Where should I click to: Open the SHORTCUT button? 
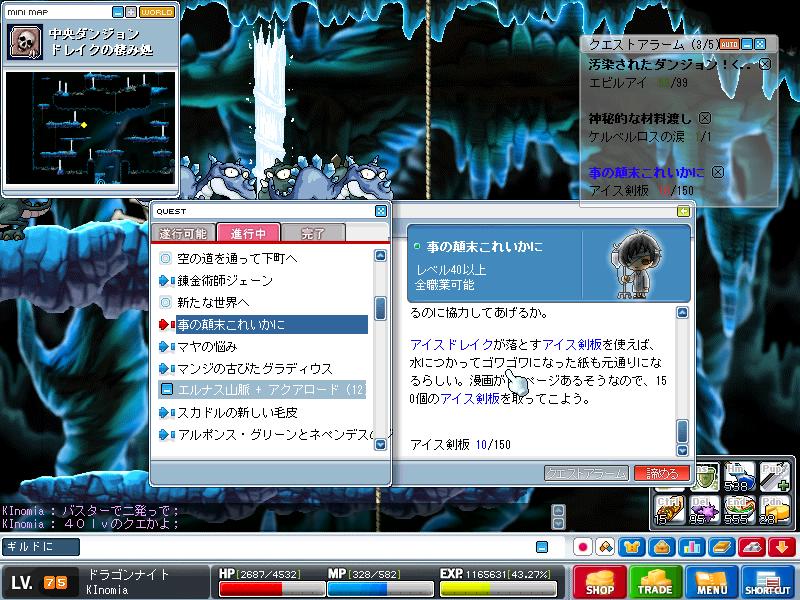pos(767,582)
